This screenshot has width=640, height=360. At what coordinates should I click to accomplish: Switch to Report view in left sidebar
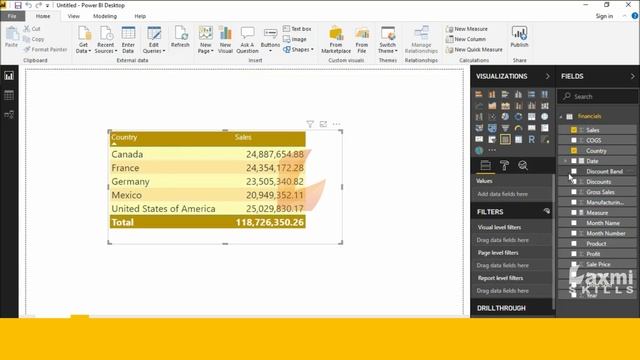pos(9,76)
